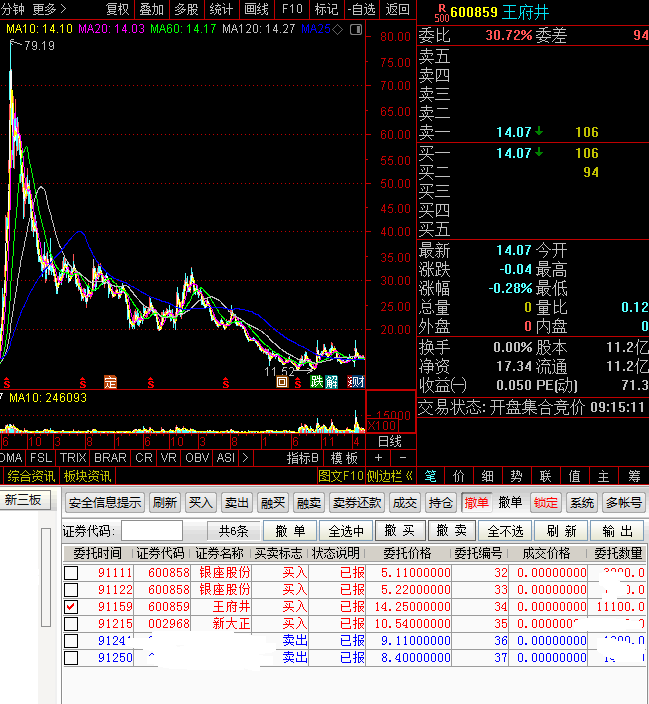Click the 返回 back button
Screen dimensions: 649x704
[x=397, y=9]
